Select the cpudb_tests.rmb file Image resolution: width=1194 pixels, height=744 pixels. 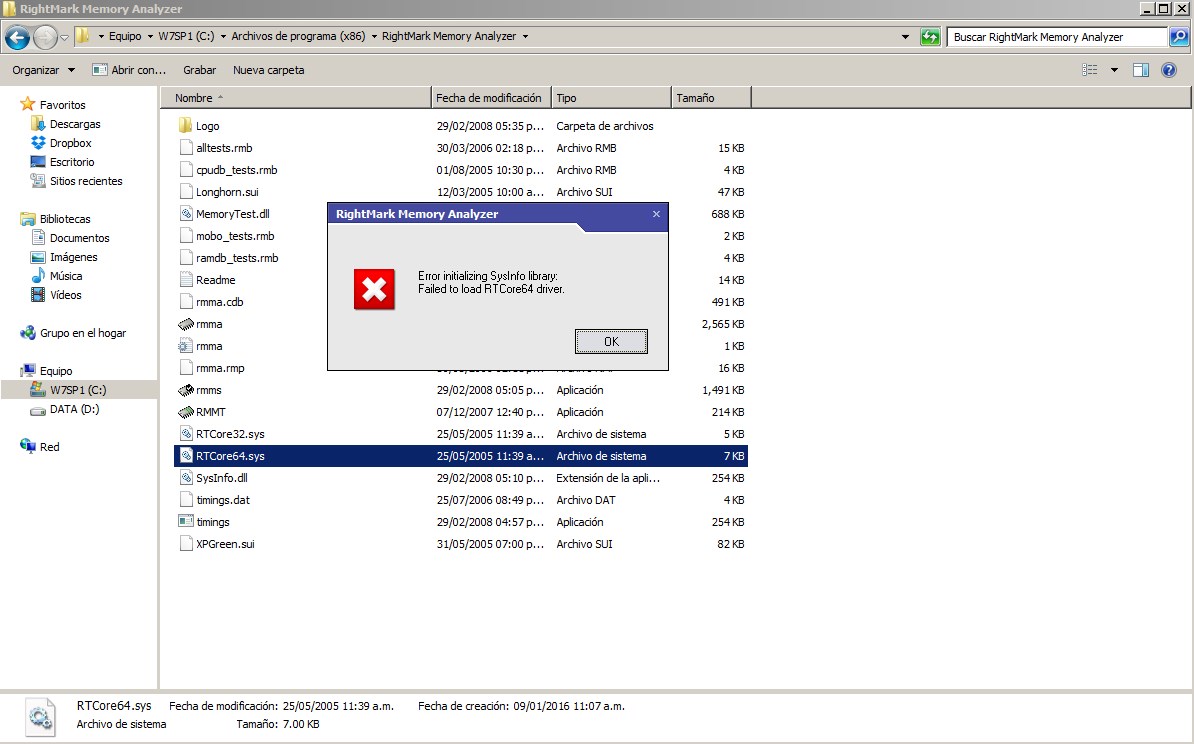coord(236,170)
